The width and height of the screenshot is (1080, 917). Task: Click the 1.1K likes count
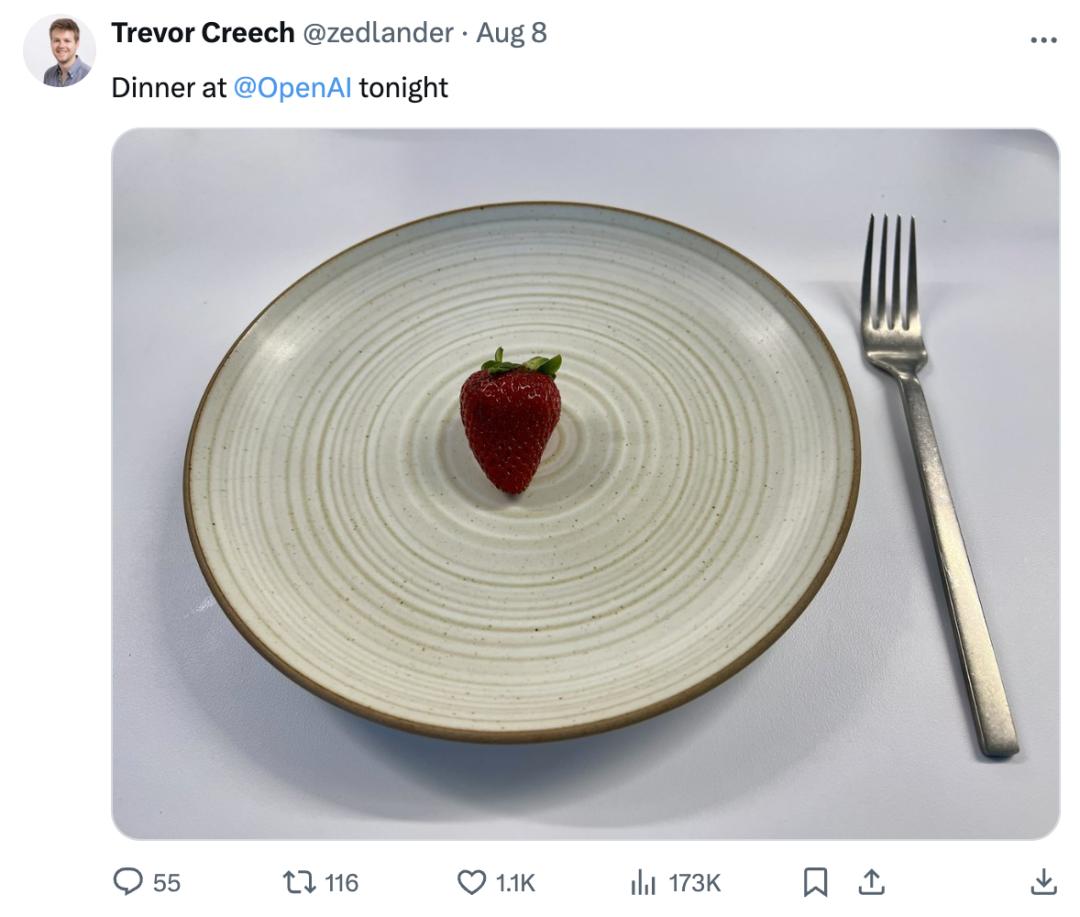coord(515,882)
